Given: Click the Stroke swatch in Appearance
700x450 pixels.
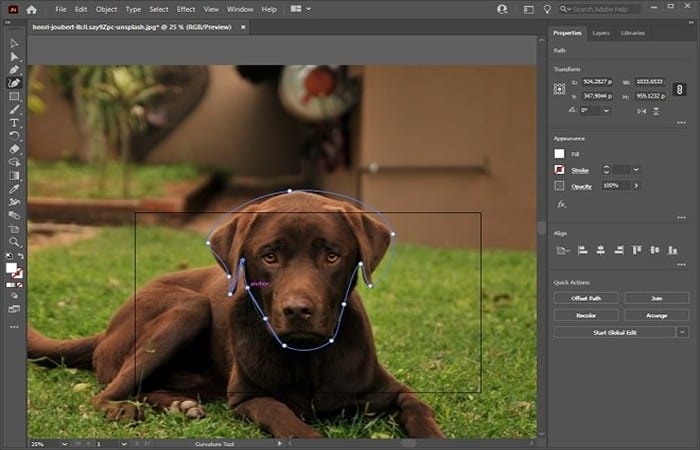Looking at the screenshot, I should (559, 170).
